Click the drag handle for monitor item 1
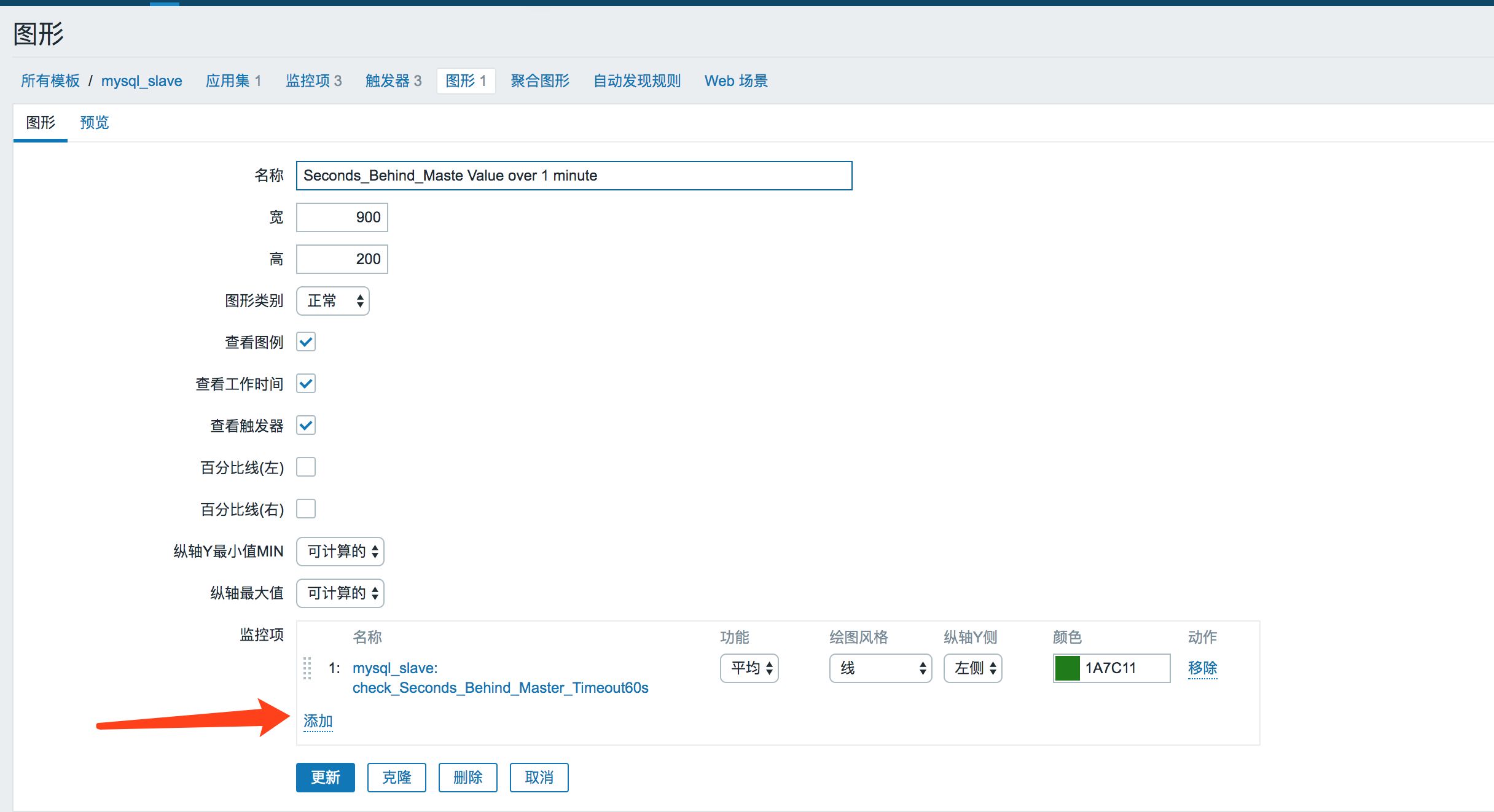 click(x=307, y=668)
